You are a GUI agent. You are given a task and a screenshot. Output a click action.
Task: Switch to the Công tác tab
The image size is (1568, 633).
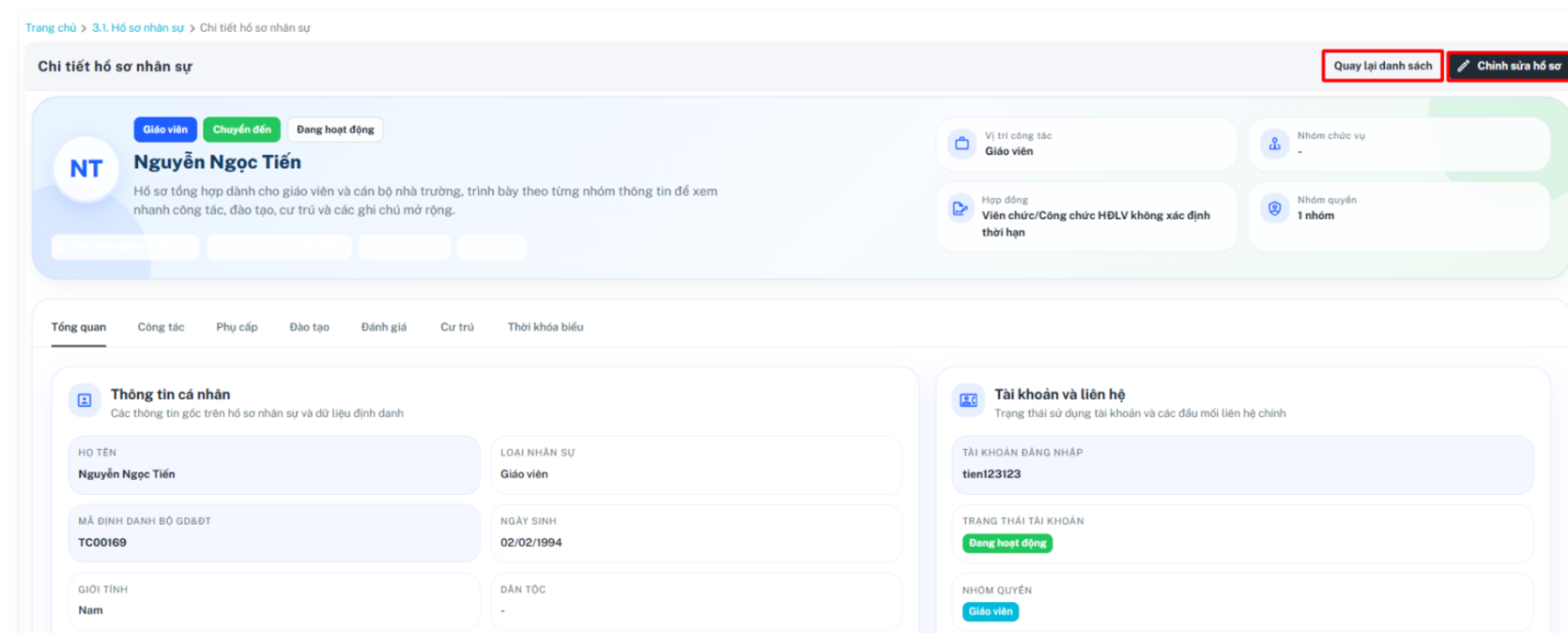pos(161,328)
